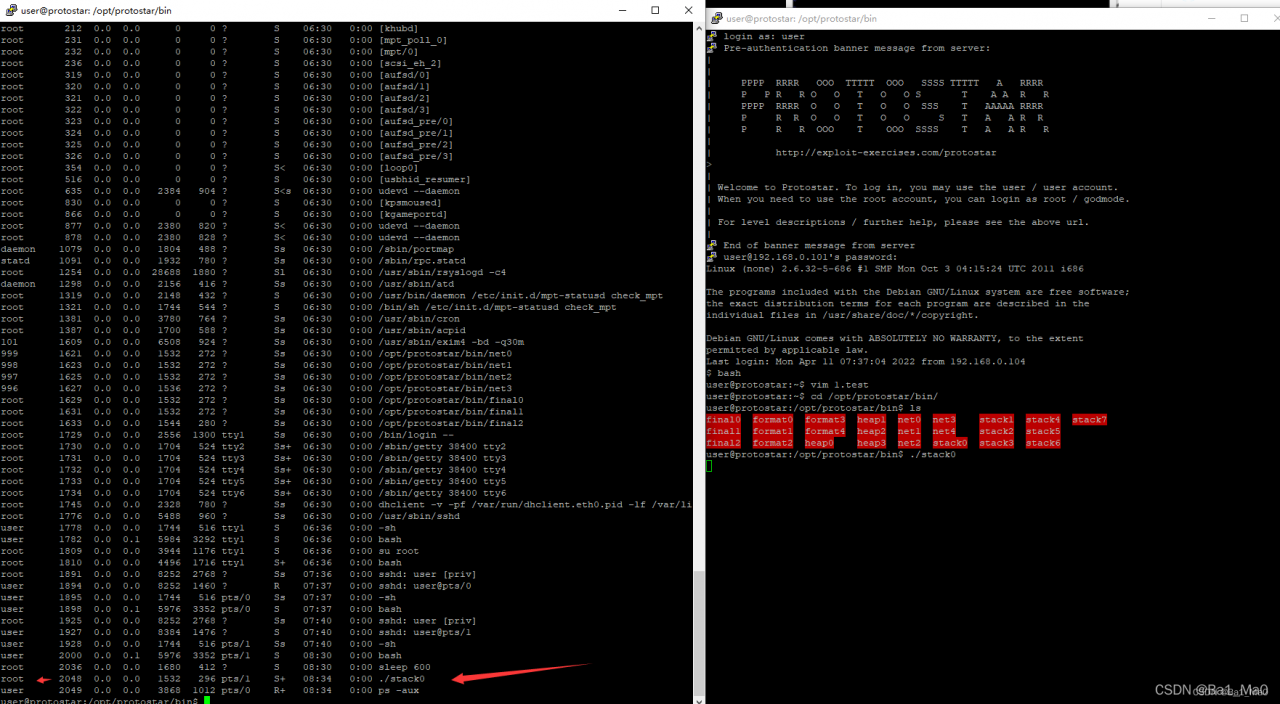Click the '[aufsd_pre/0]' kernel thread row
This screenshot has height=704, width=1280.
click(x=228, y=121)
